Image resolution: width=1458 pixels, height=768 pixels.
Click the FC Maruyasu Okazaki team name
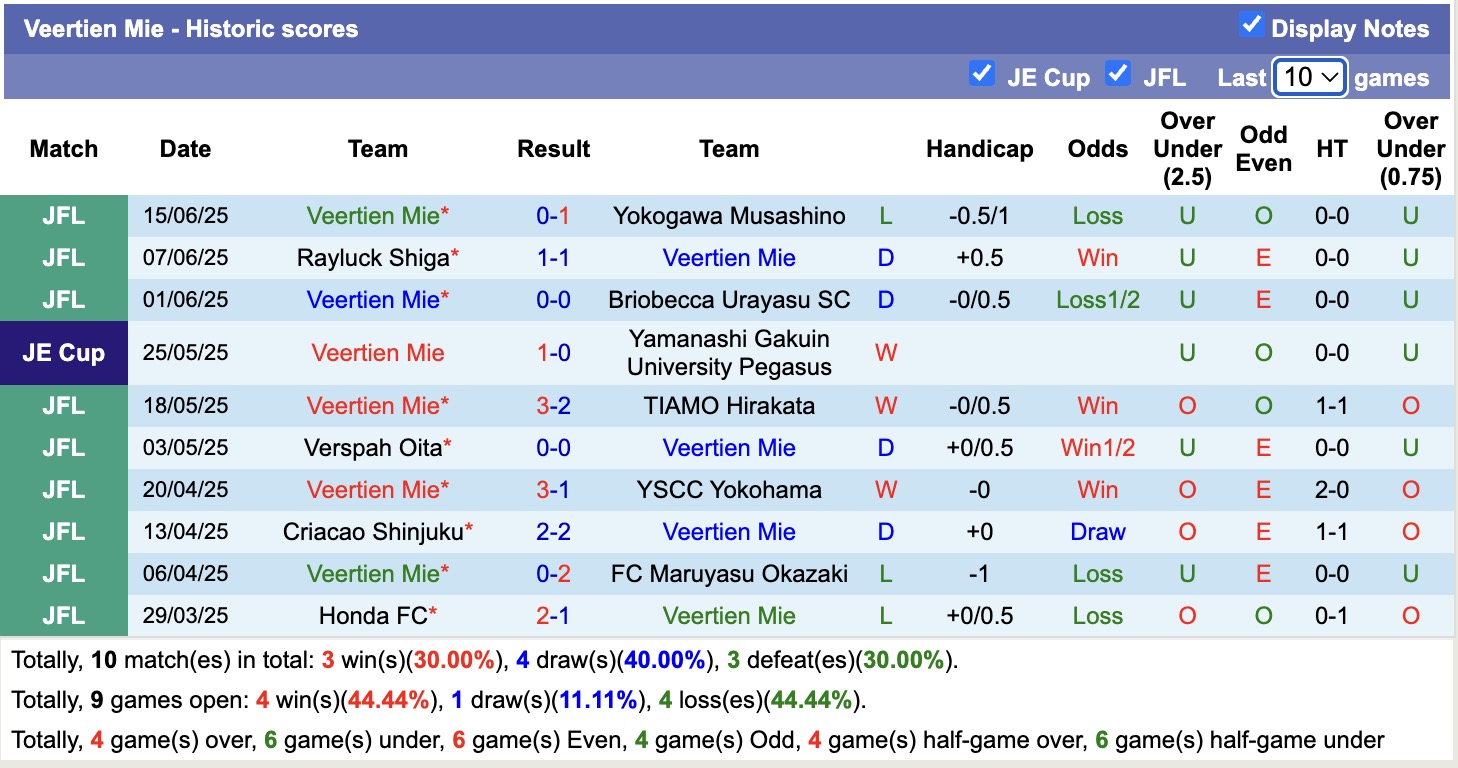point(729,574)
